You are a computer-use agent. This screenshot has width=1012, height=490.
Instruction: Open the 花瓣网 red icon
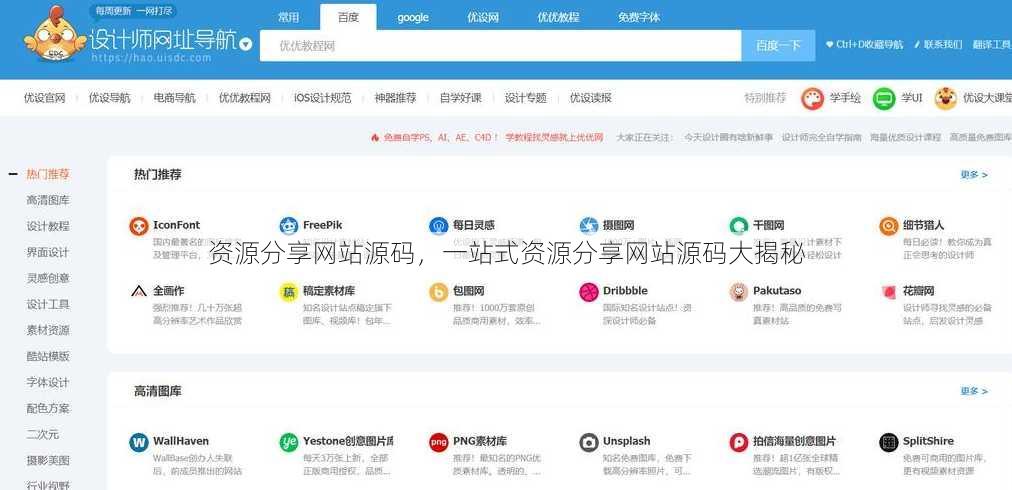coord(889,292)
